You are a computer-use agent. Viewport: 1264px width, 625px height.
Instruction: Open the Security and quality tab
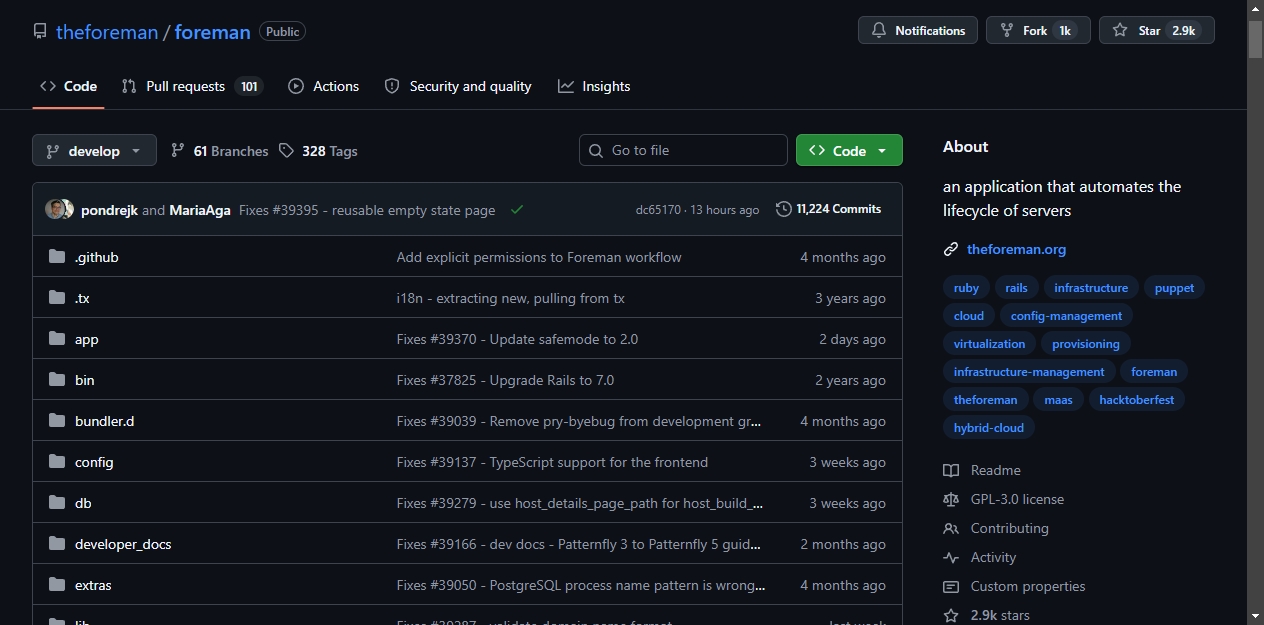tap(458, 86)
